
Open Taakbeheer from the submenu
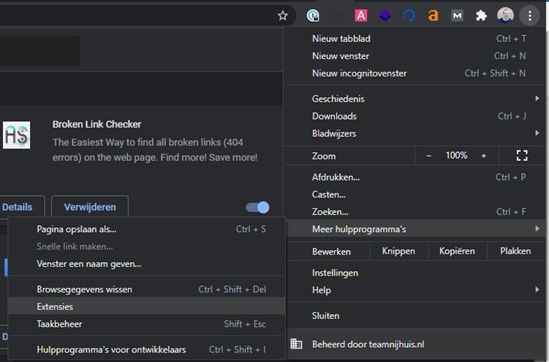146,324
